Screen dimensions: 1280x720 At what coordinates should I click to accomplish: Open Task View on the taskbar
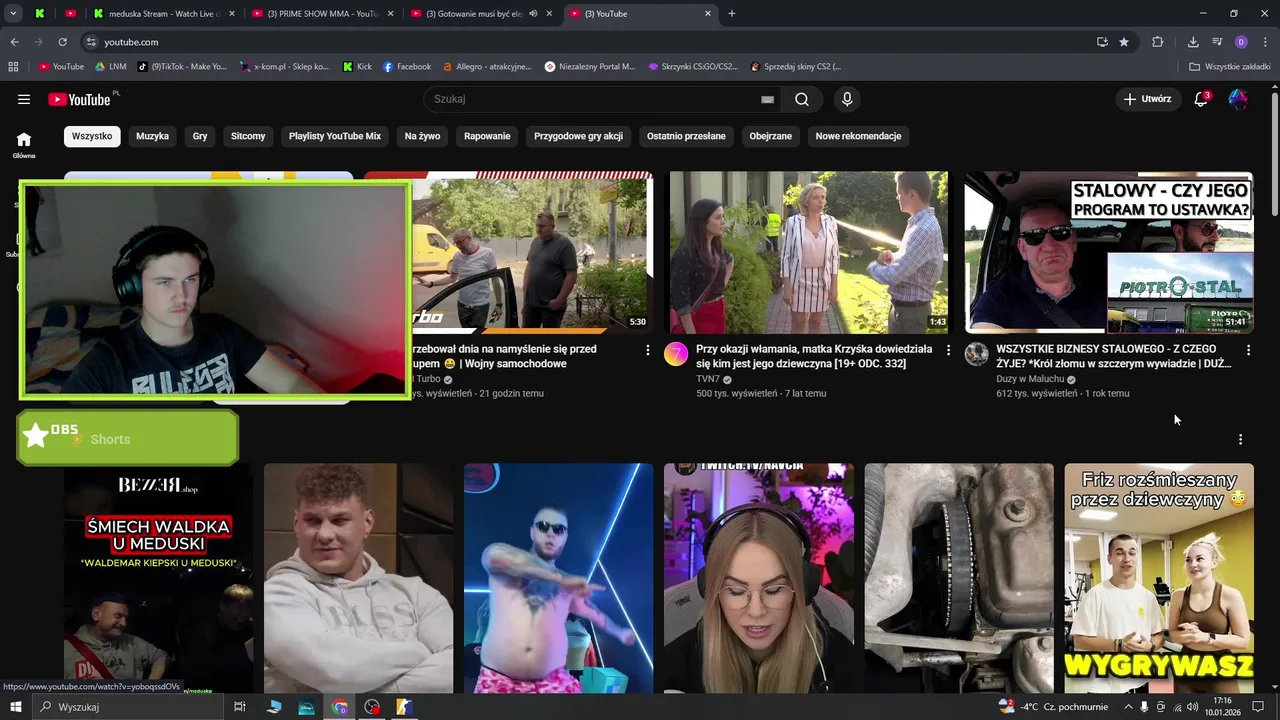pos(240,707)
